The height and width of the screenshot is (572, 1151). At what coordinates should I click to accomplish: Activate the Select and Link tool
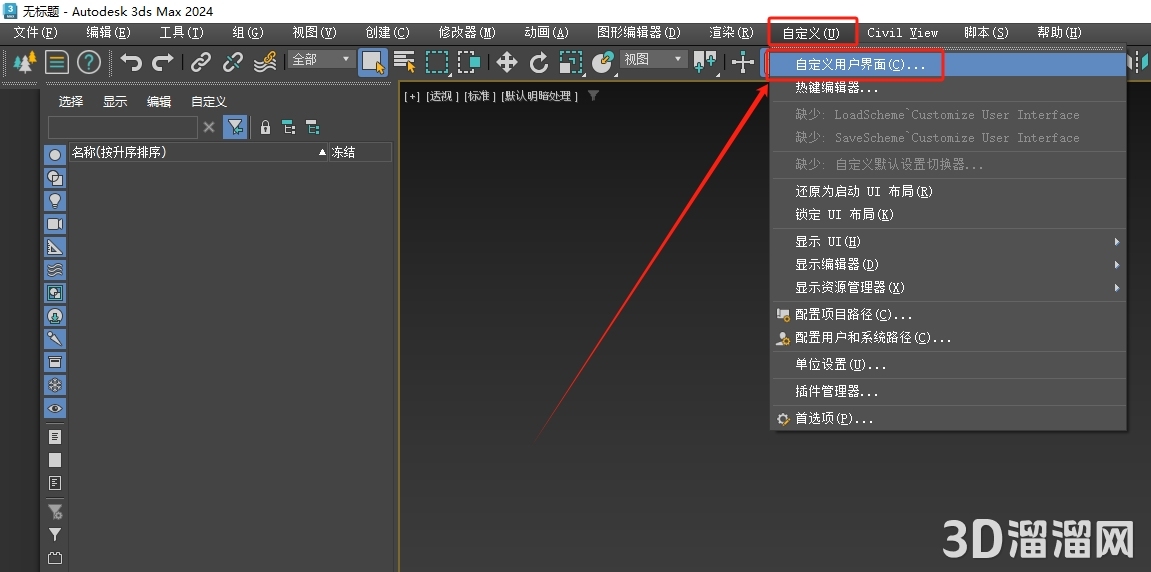(x=200, y=62)
